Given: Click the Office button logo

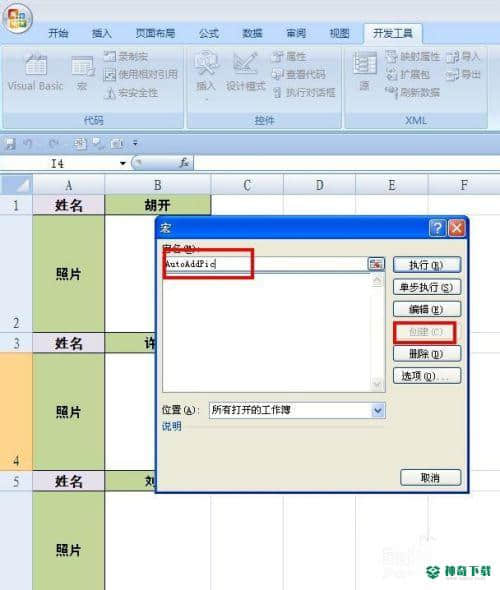Looking at the screenshot, I should 17,18.
